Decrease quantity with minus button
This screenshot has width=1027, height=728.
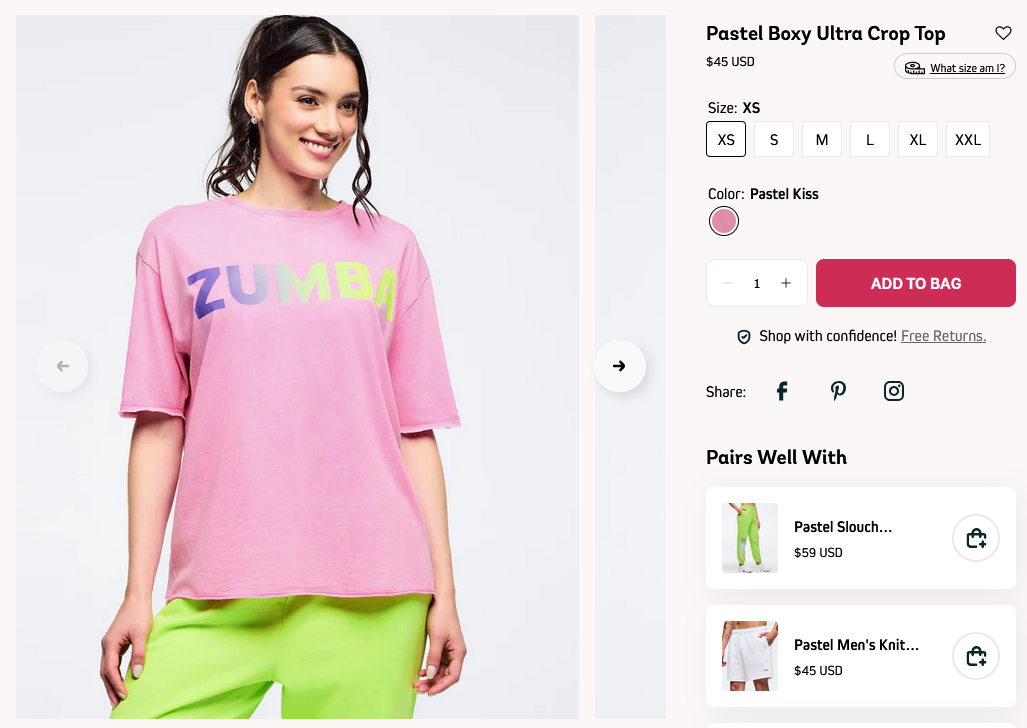pyautogui.click(x=728, y=283)
